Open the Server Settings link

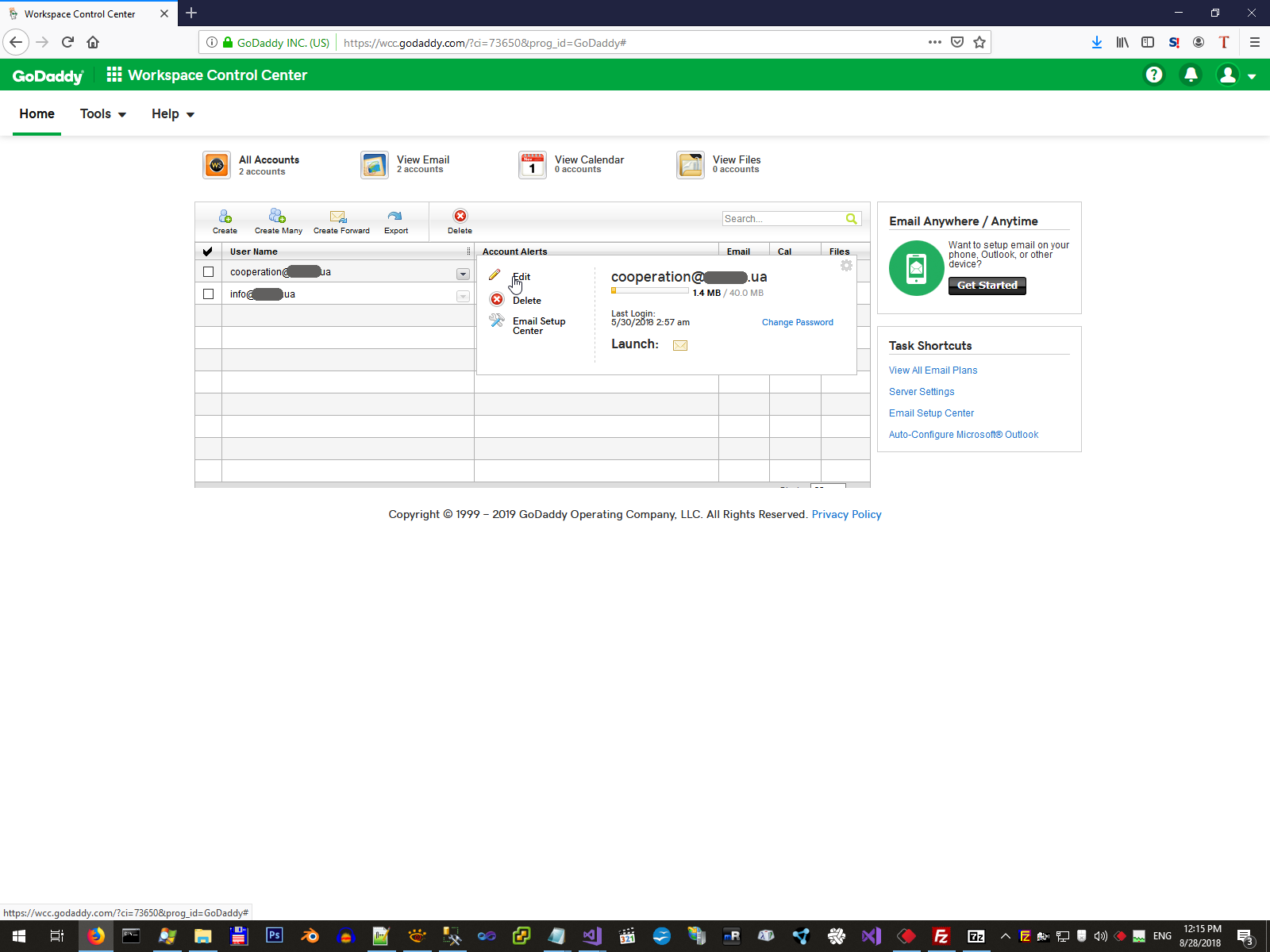[x=922, y=392]
